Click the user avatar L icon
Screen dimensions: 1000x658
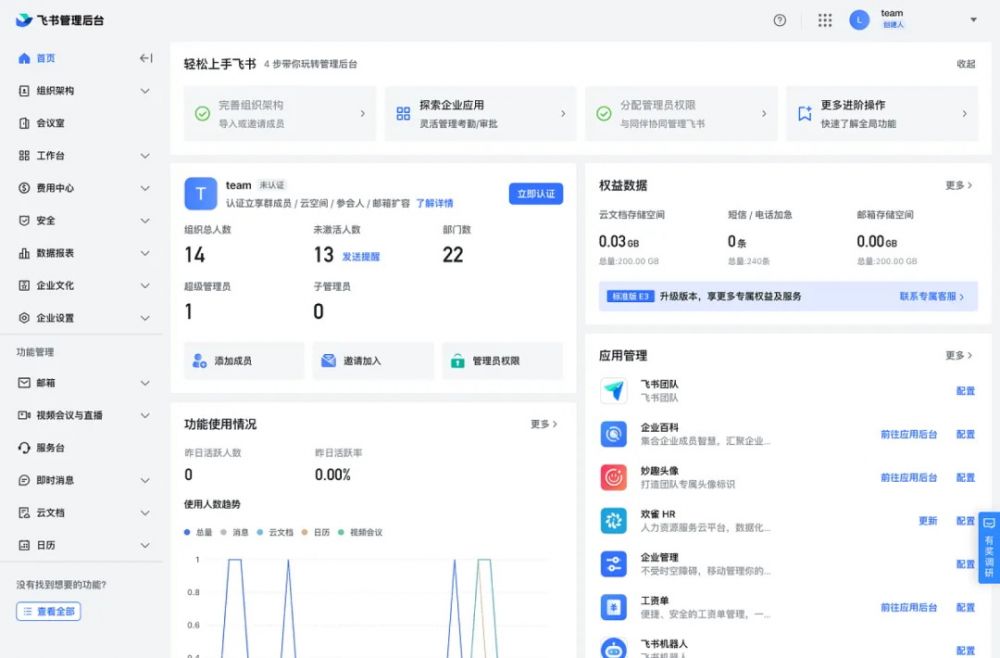point(859,20)
